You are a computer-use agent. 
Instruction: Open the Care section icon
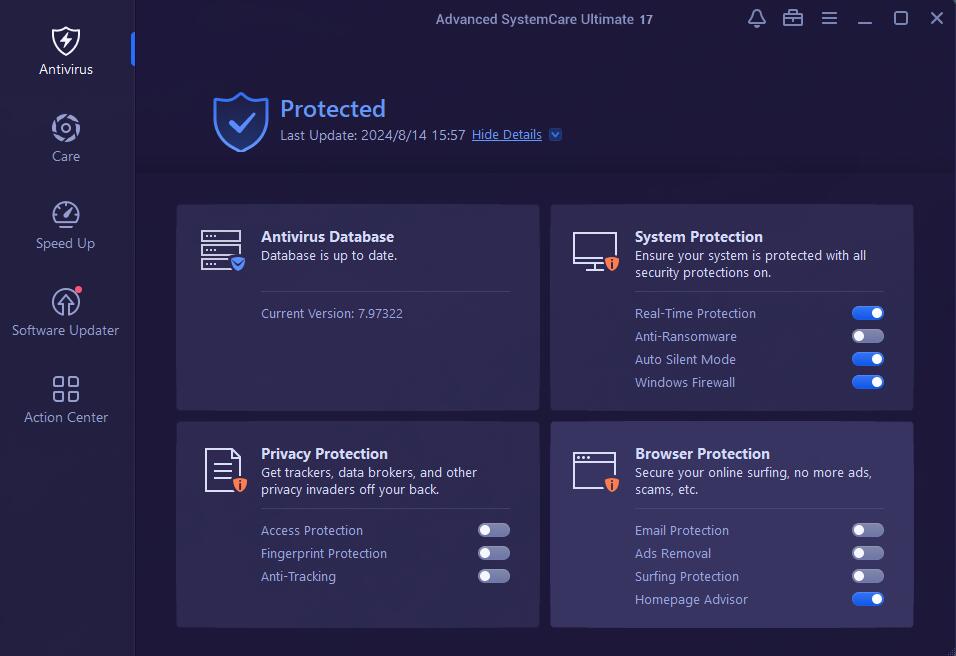(x=66, y=128)
